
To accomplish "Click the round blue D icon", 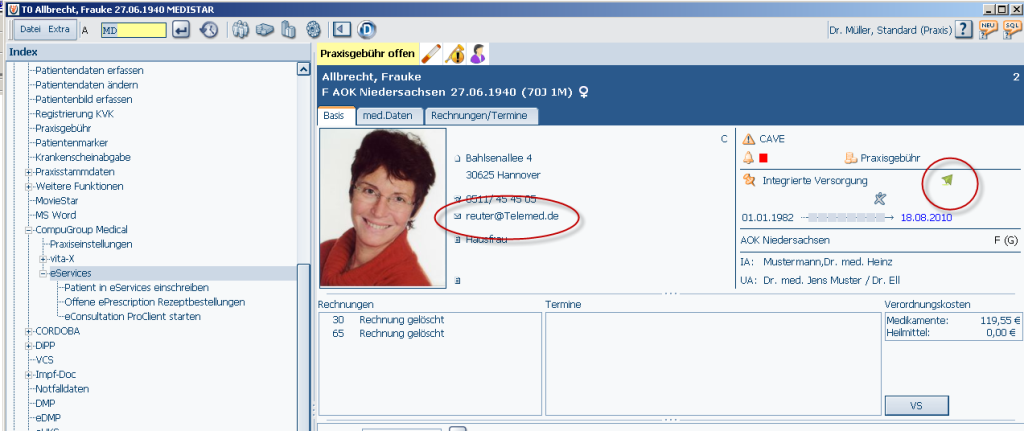I will [366, 30].
